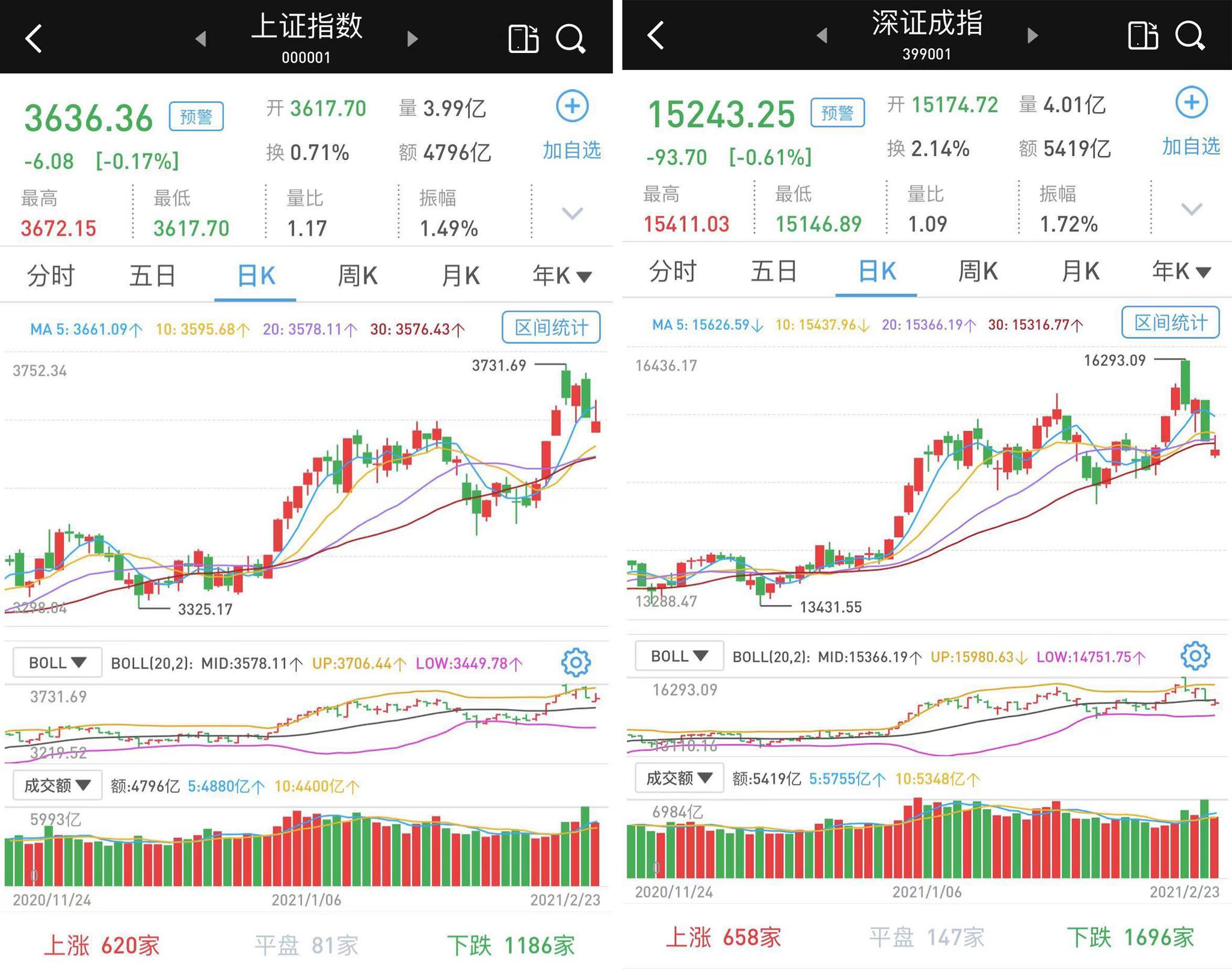Open landscape view icon in 上证指数 header
The width and height of the screenshot is (1232, 969).
523,39
